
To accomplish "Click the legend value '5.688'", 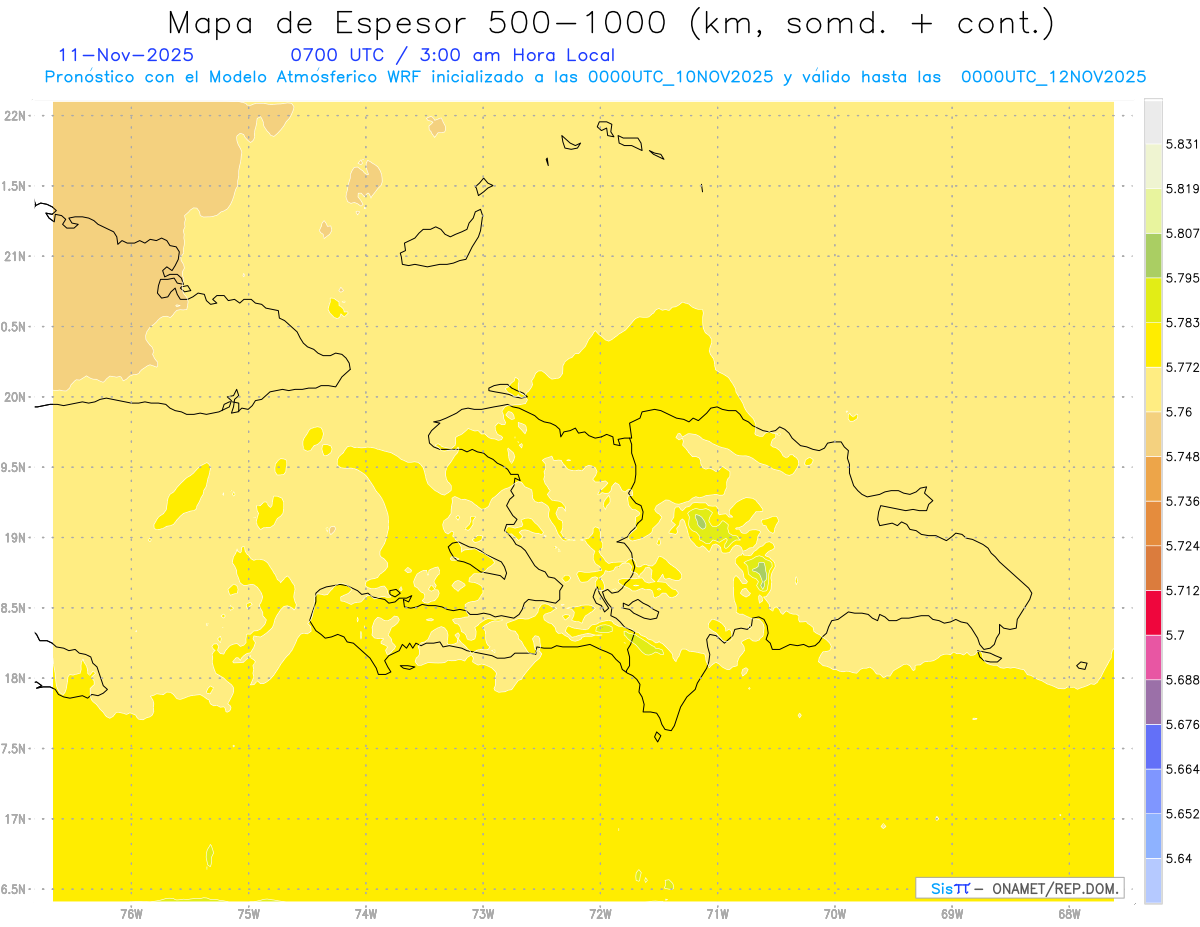I will click(1183, 680).
